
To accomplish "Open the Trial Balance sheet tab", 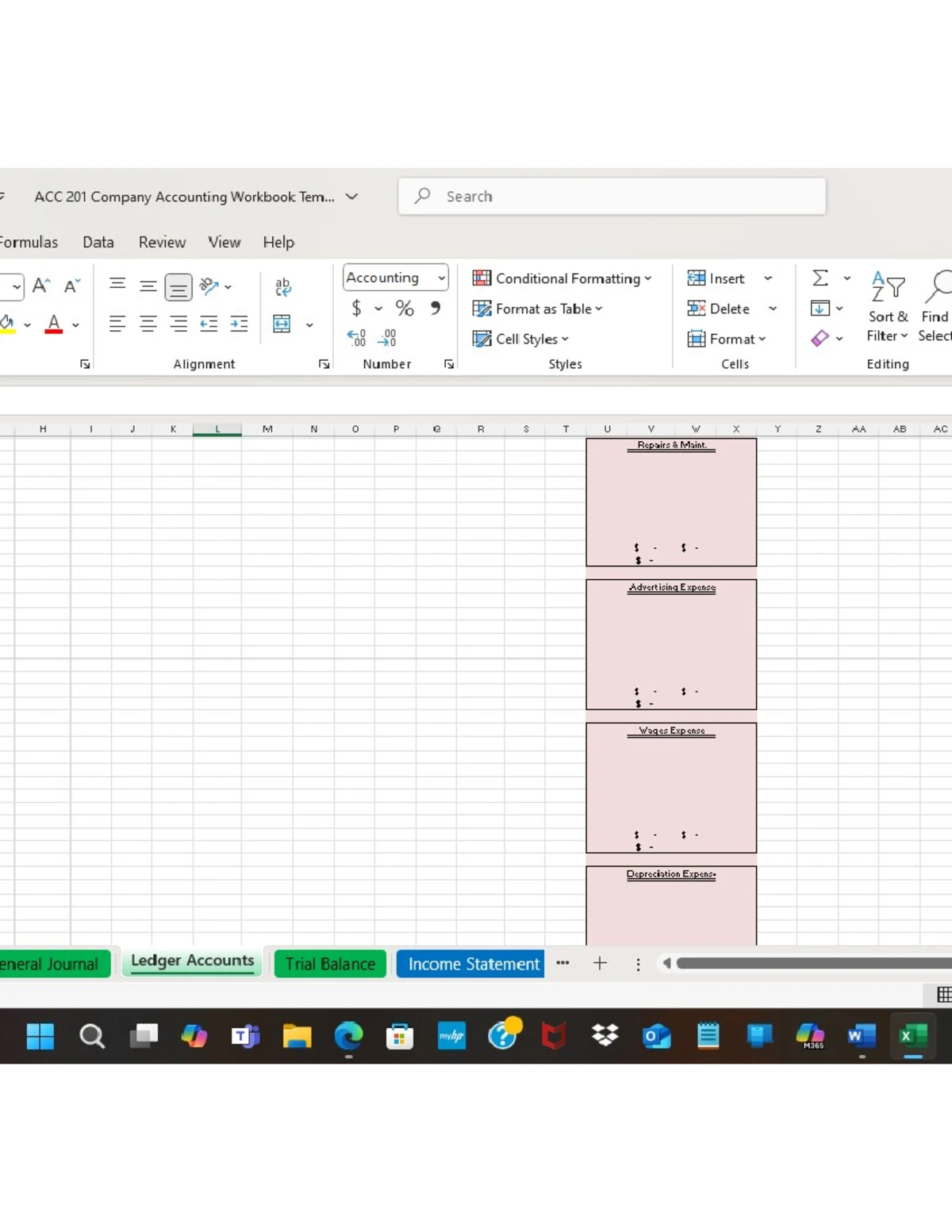I will click(329, 964).
